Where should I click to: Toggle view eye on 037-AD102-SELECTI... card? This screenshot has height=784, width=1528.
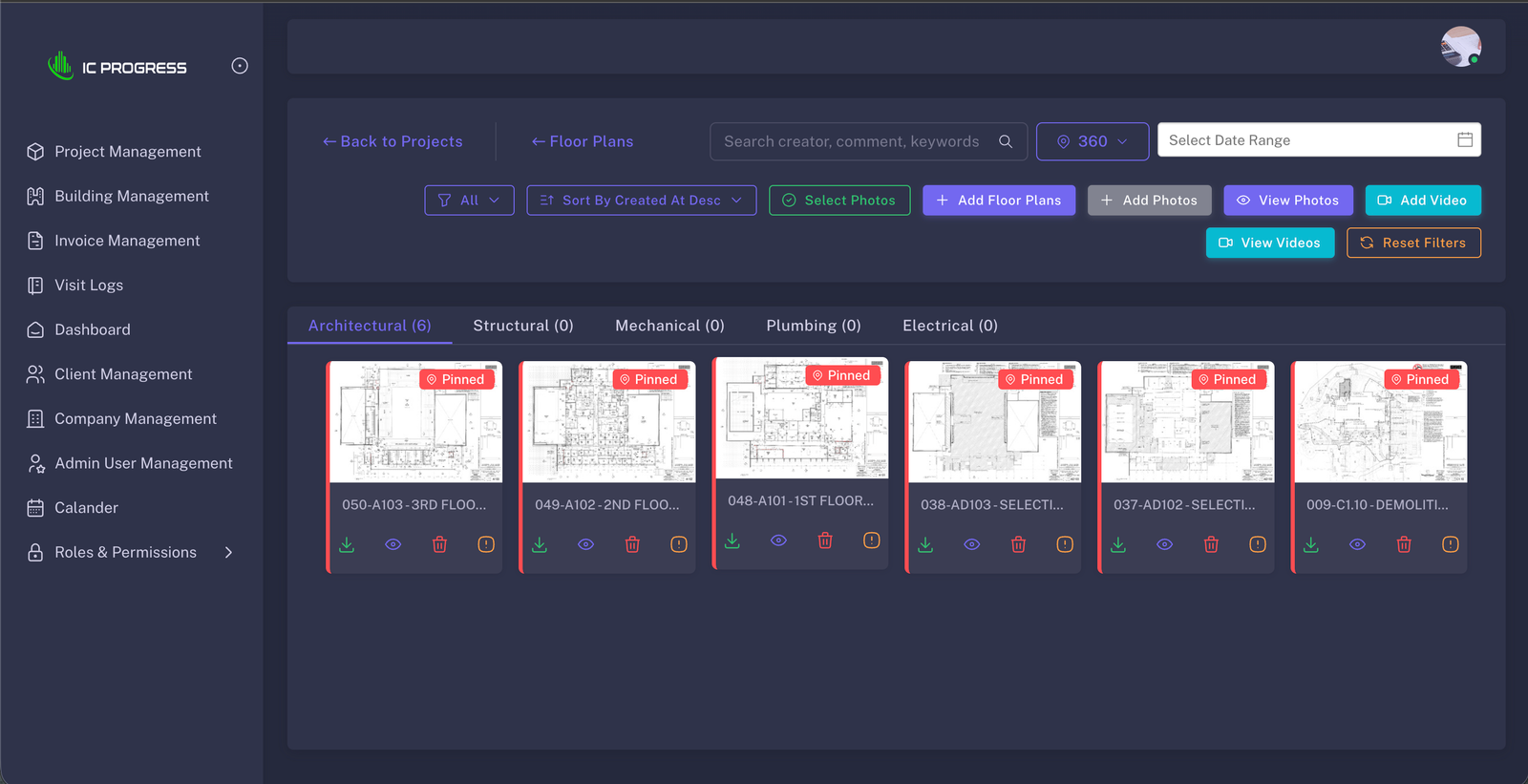click(x=1165, y=544)
